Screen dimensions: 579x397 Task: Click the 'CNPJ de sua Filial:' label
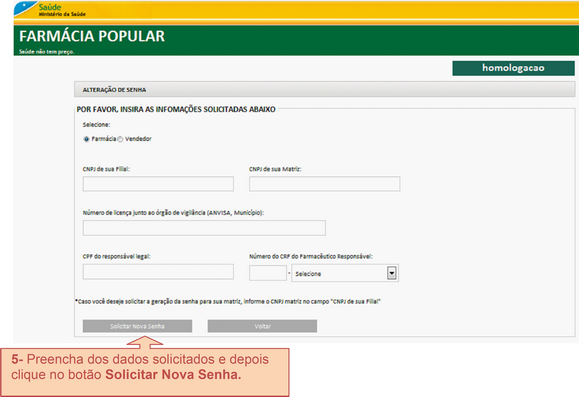point(106,169)
